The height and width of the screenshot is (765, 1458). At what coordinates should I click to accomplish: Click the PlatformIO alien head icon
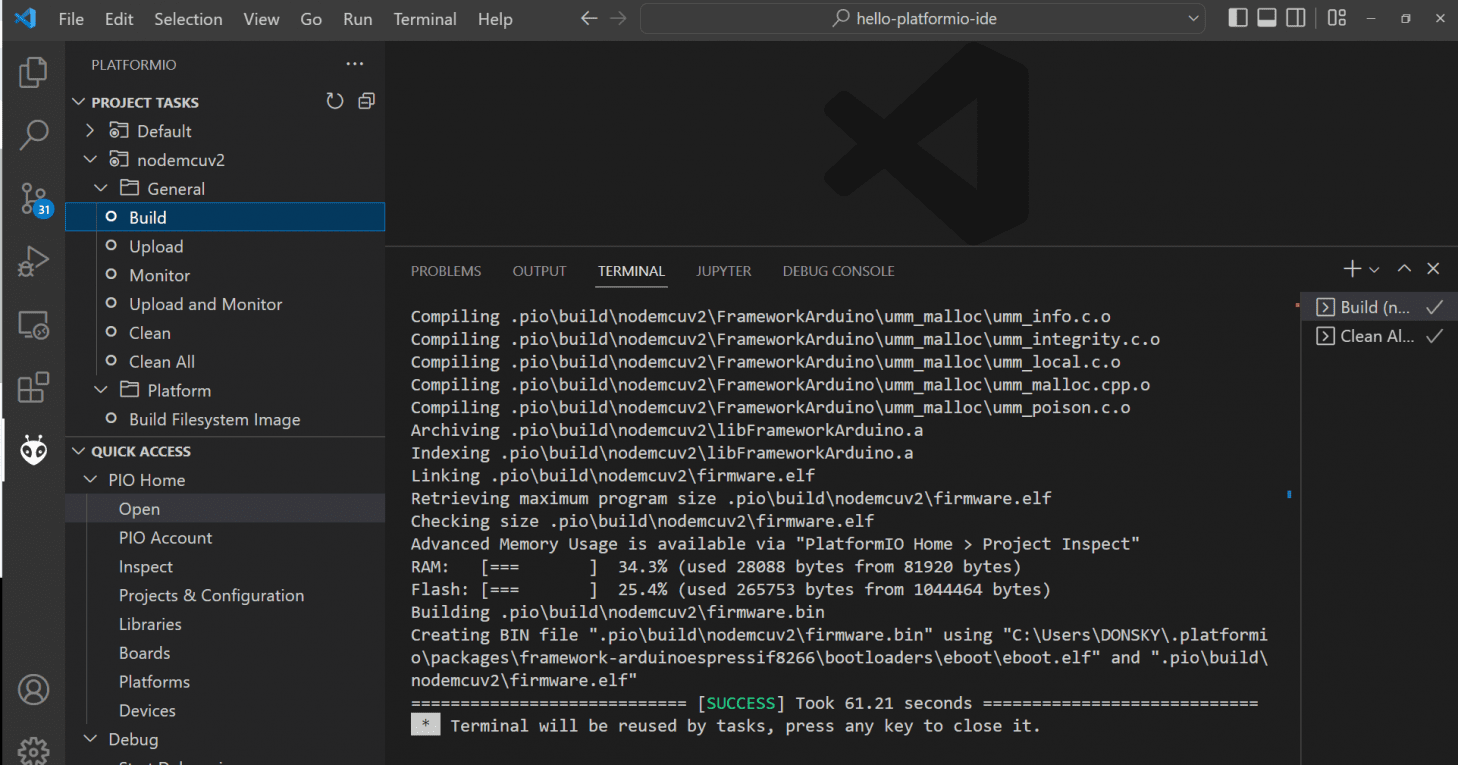click(x=33, y=451)
